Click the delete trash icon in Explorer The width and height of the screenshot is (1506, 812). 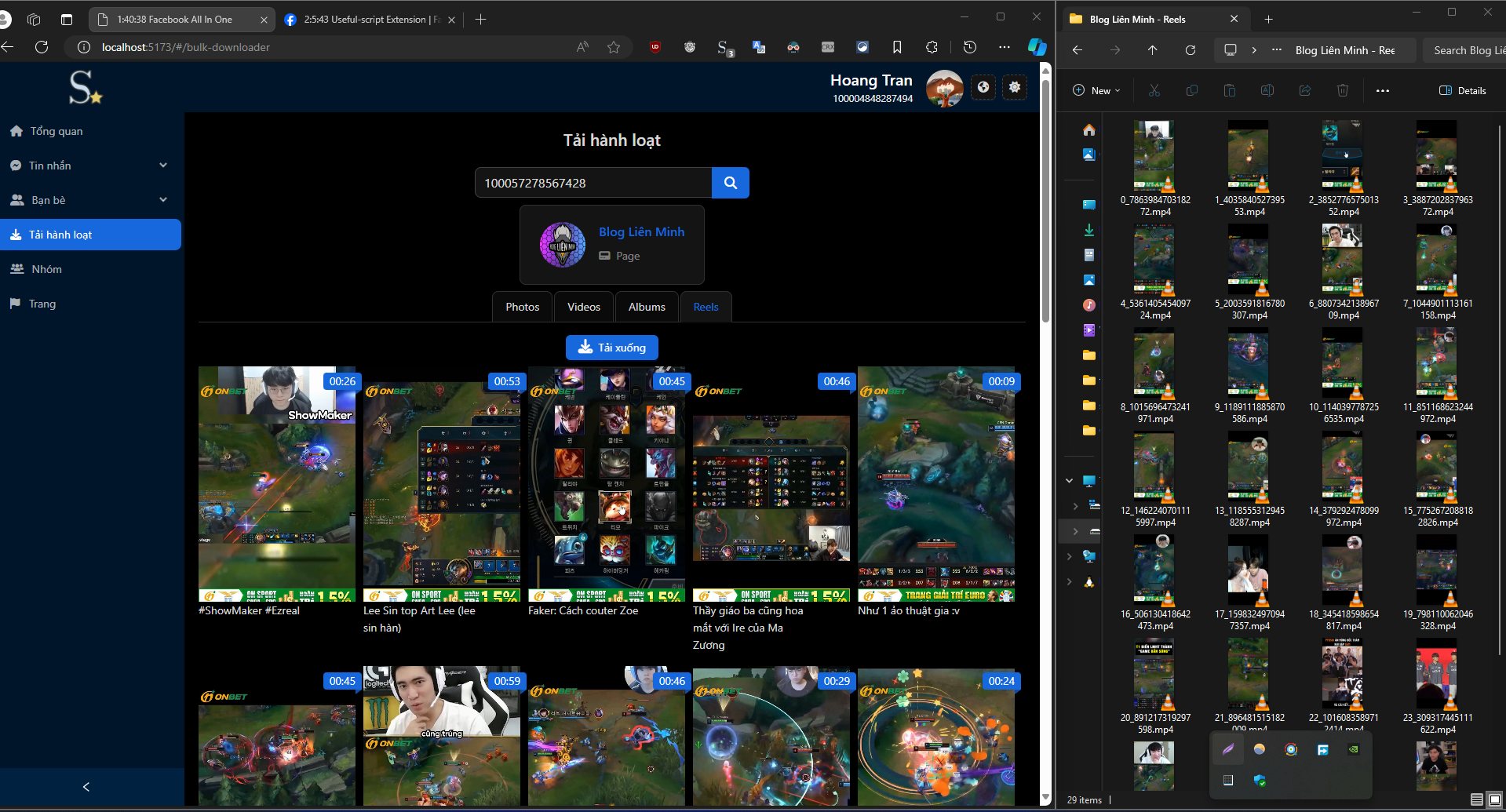tap(1343, 90)
